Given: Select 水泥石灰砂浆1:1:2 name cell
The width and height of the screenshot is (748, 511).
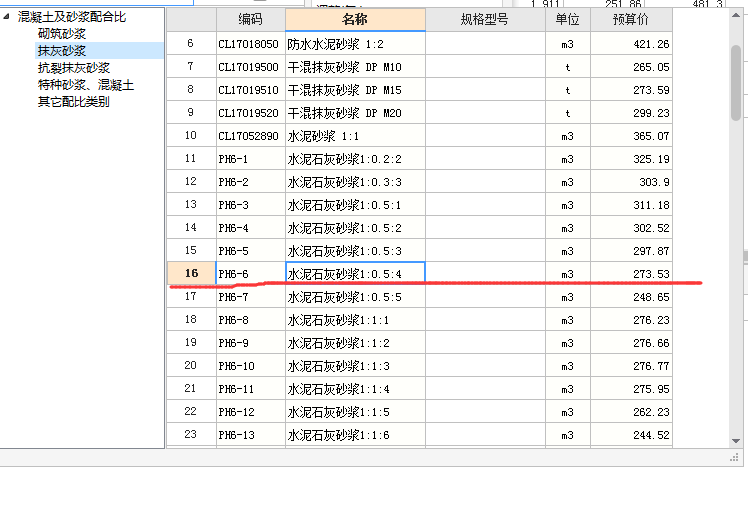Looking at the screenshot, I should (x=355, y=343).
